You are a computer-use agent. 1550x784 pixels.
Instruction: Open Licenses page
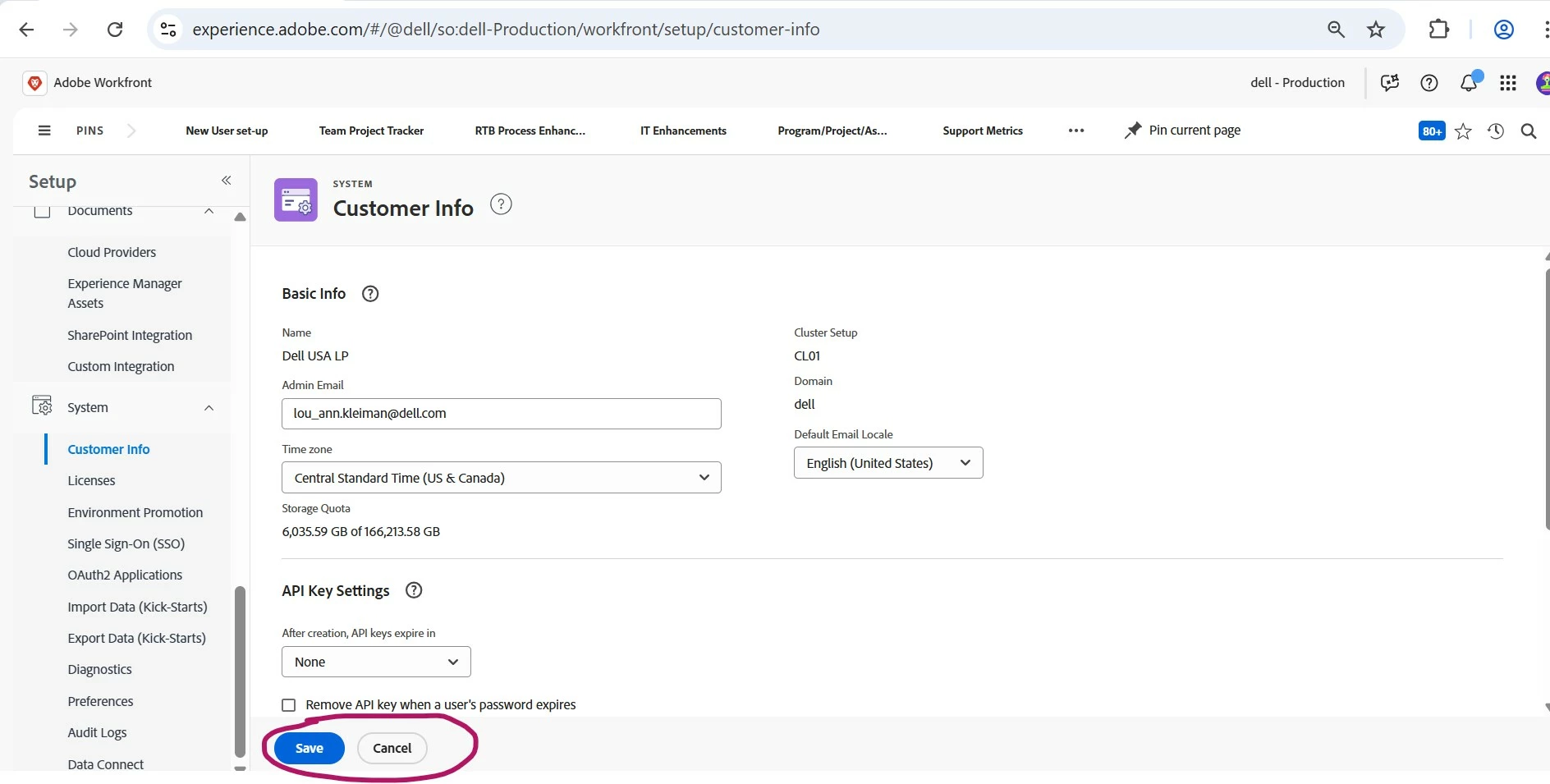click(91, 480)
